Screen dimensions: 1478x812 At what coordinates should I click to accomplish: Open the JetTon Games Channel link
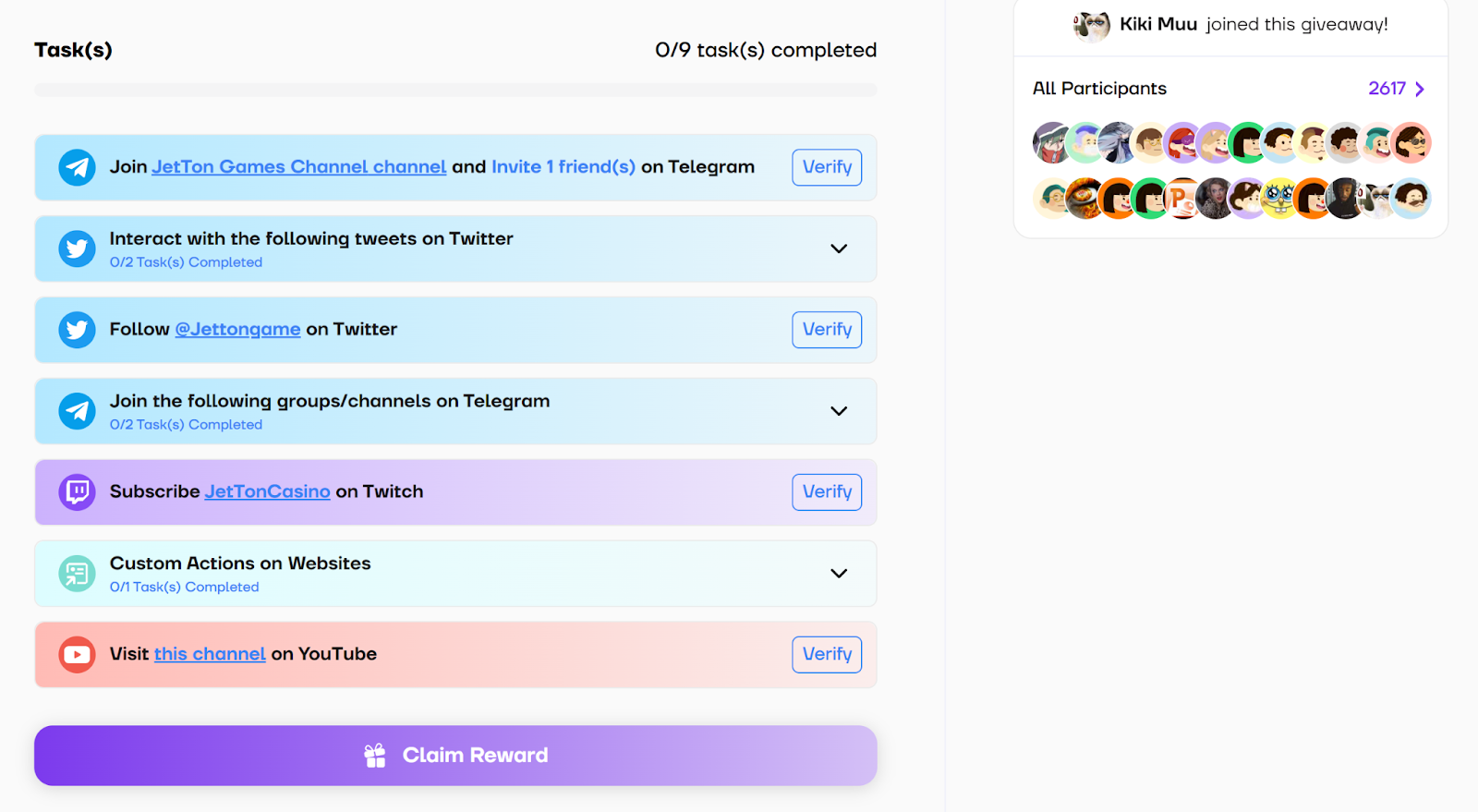click(298, 167)
